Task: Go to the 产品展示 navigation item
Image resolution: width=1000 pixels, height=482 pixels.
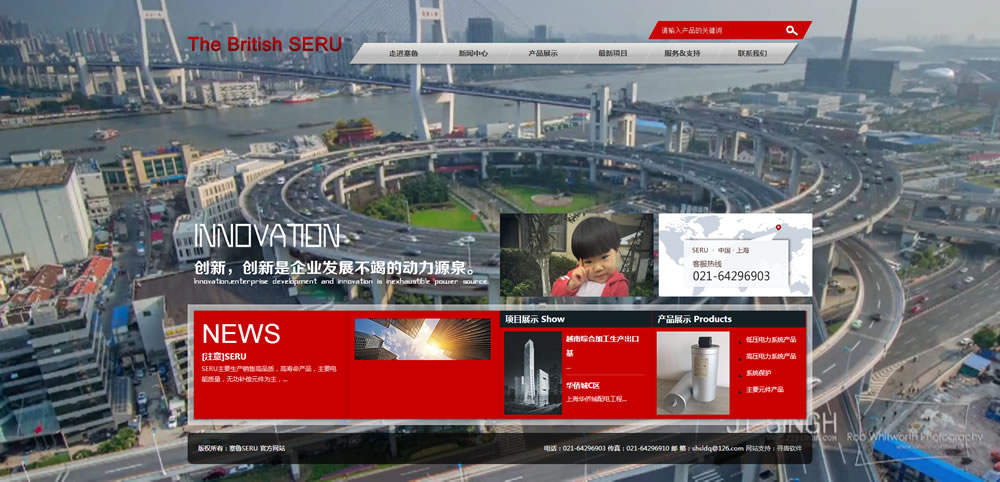Action: [x=543, y=54]
